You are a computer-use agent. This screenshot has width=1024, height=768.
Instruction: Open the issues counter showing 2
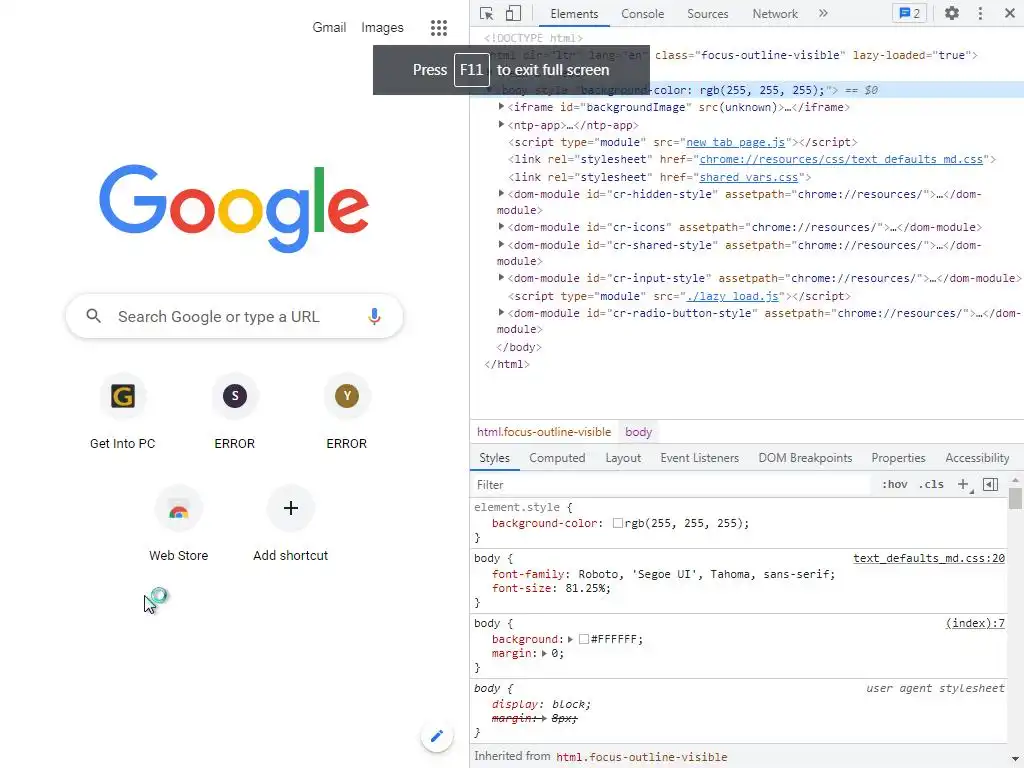(909, 13)
